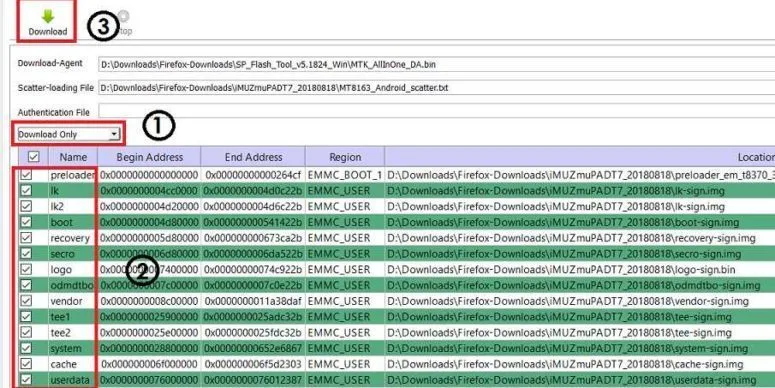
Task: Click vendor-sign.img location path
Action: point(568,301)
